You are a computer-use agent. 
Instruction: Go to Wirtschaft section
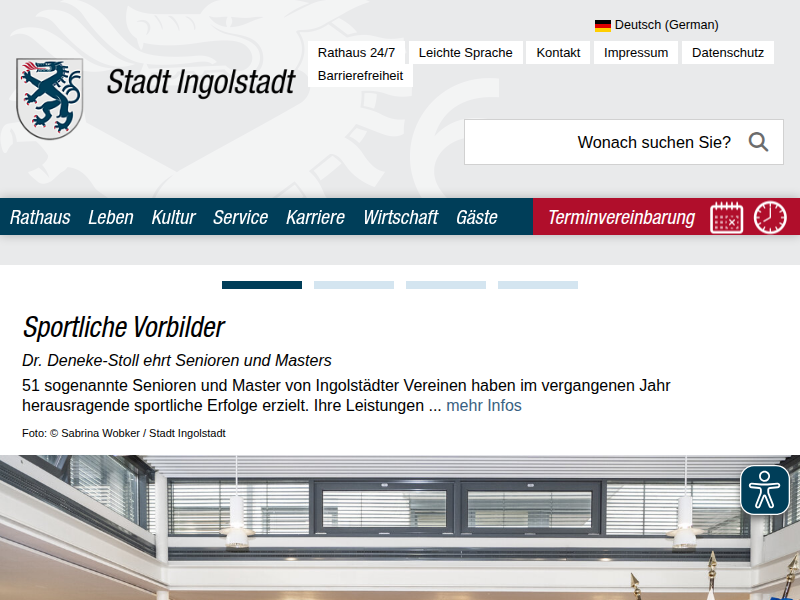point(400,217)
